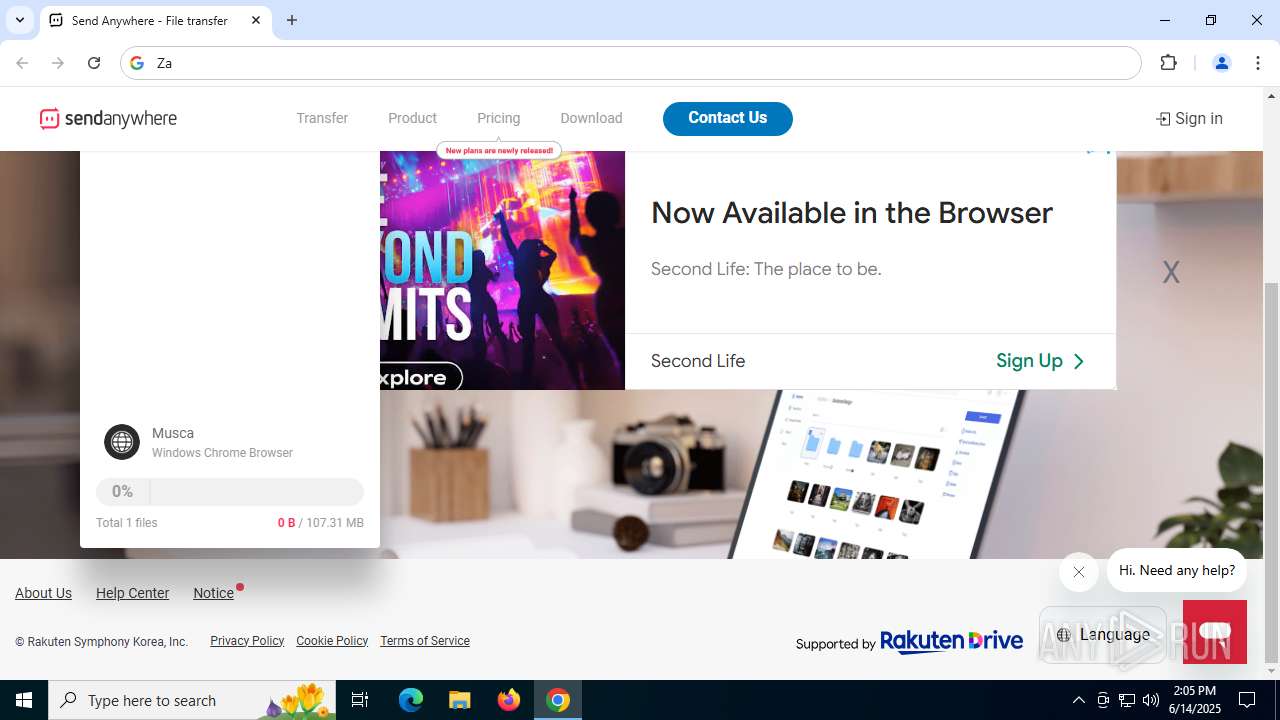
Task: Click the New plans are newly released badge
Action: tap(499, 150)
